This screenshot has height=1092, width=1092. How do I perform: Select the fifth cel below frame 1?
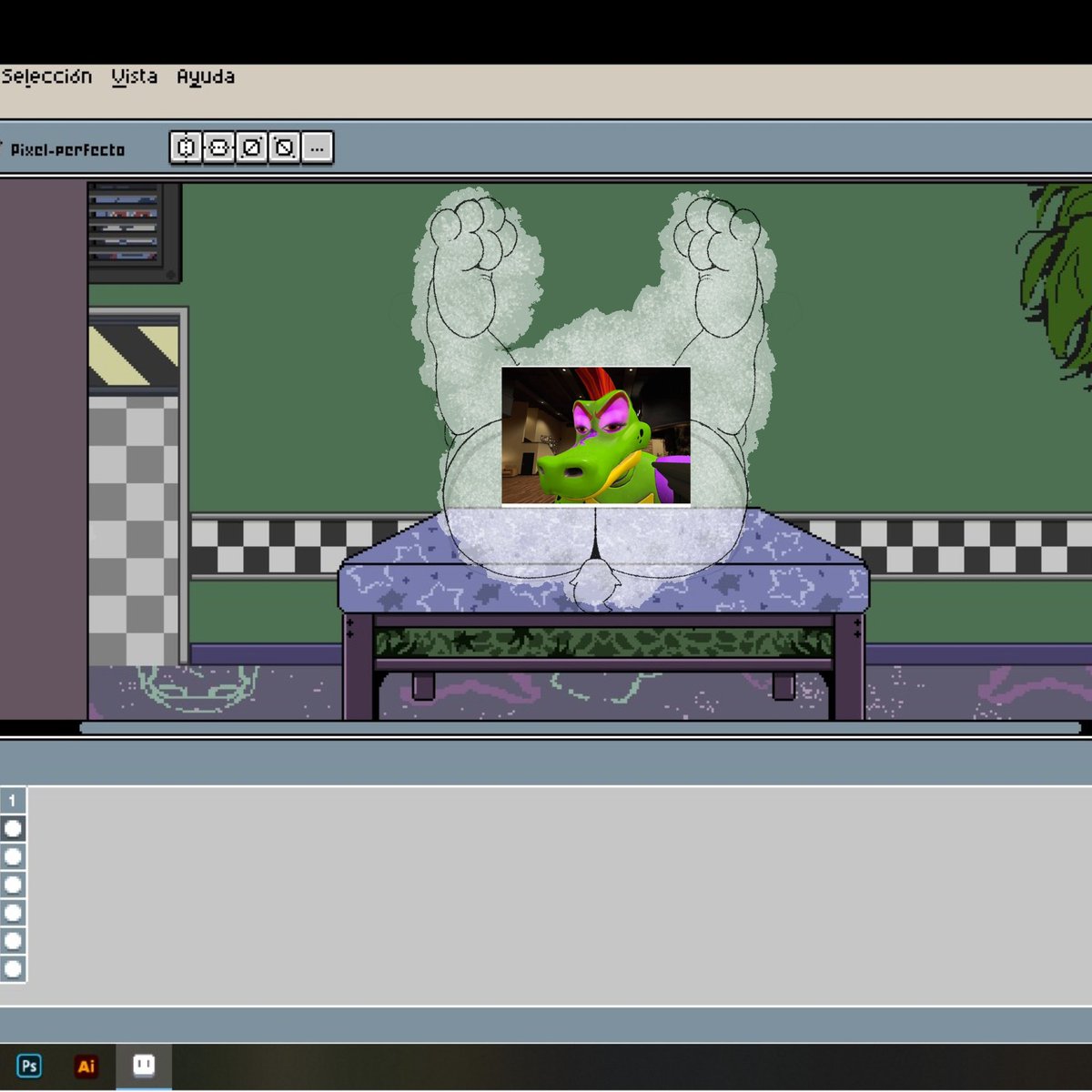point(13,941)
